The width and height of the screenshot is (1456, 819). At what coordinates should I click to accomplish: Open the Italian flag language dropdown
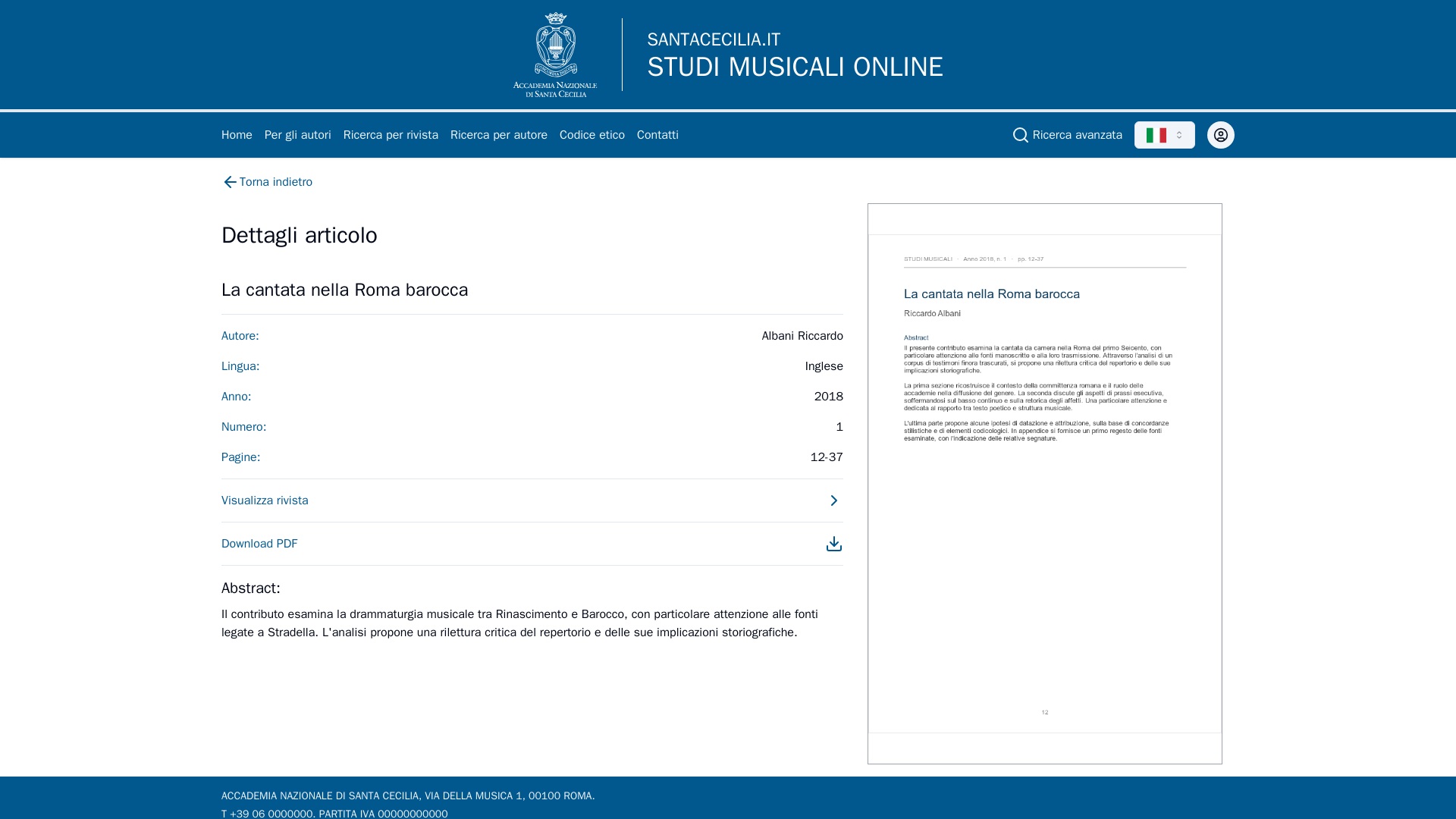click(1164, 135)
